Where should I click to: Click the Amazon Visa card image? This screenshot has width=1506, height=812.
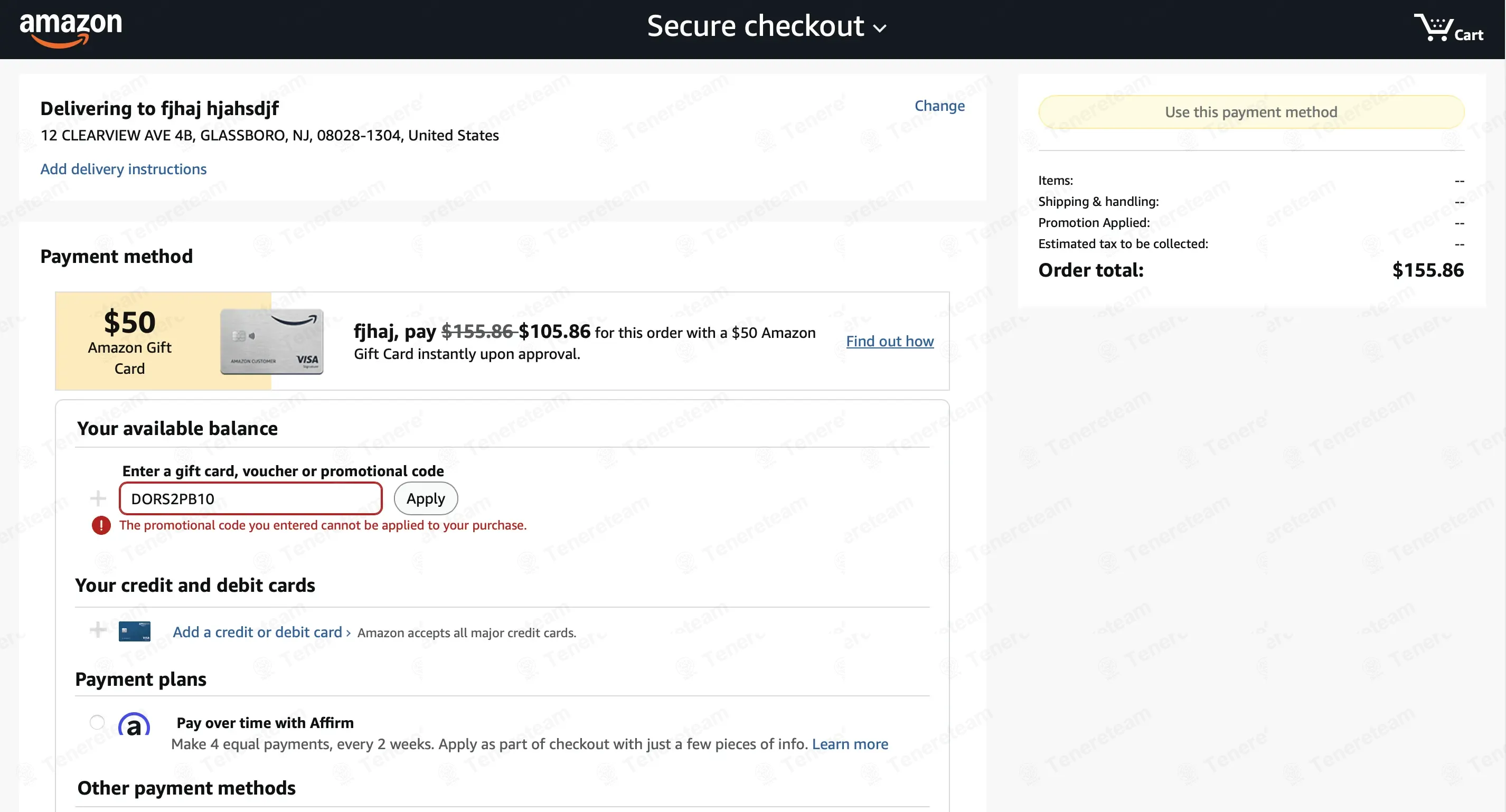point(272,342)
